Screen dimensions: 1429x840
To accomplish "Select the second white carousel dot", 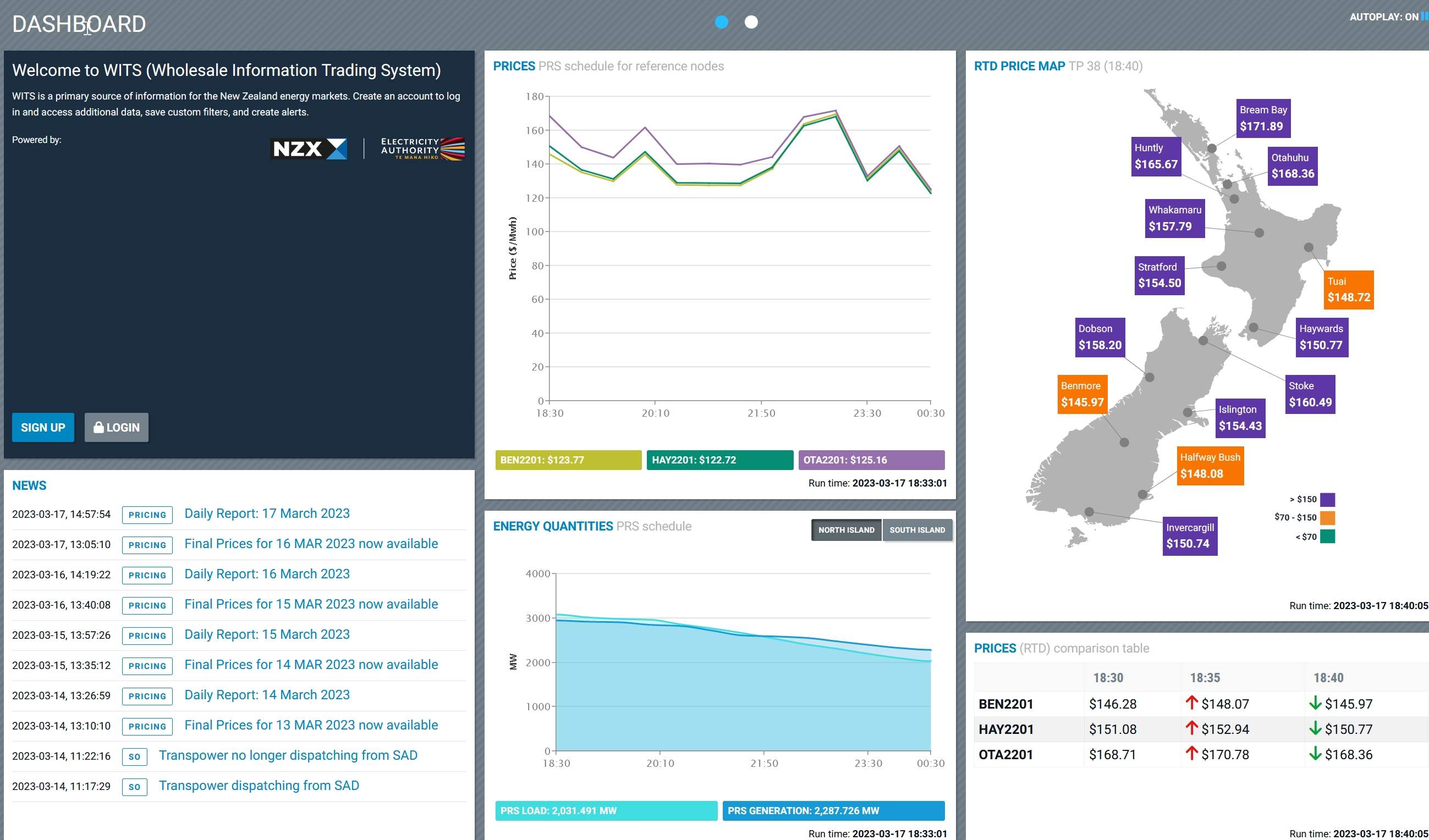I will pos(751,22).
